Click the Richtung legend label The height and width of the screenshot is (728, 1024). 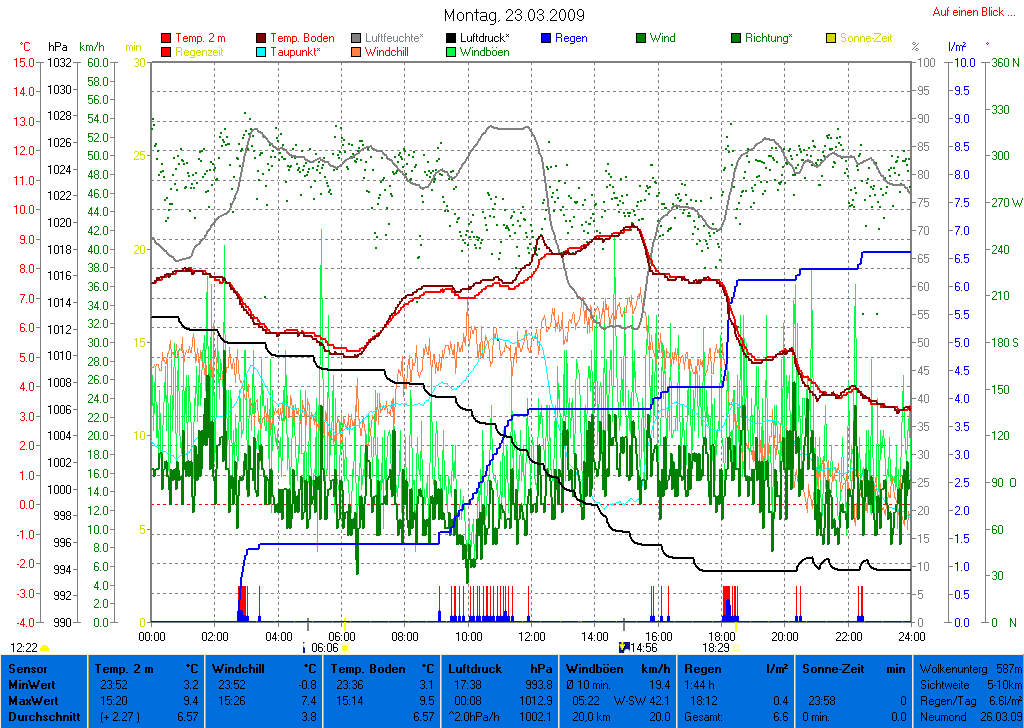click(x=769, y=39)
